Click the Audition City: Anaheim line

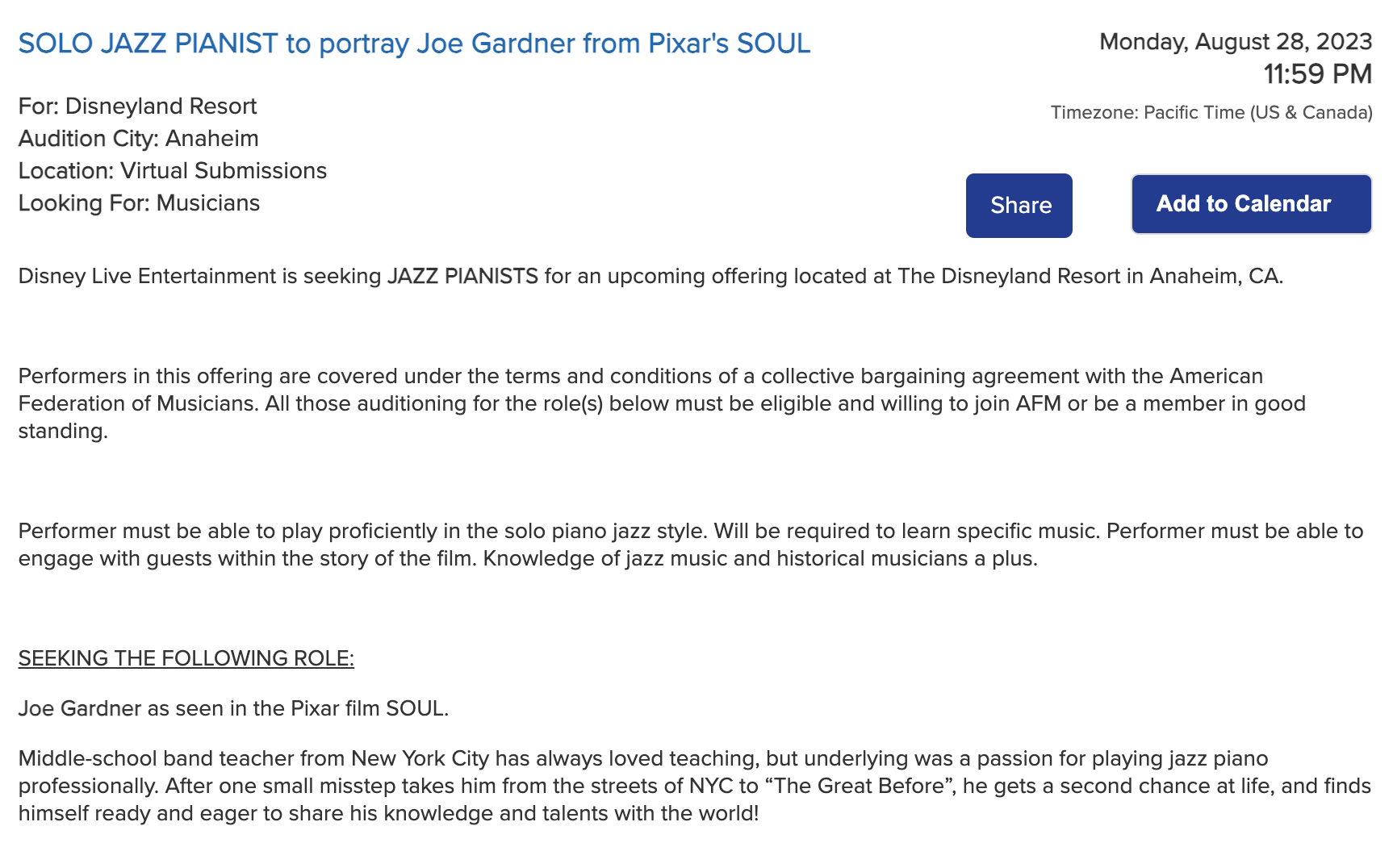(x=138, y=139)
